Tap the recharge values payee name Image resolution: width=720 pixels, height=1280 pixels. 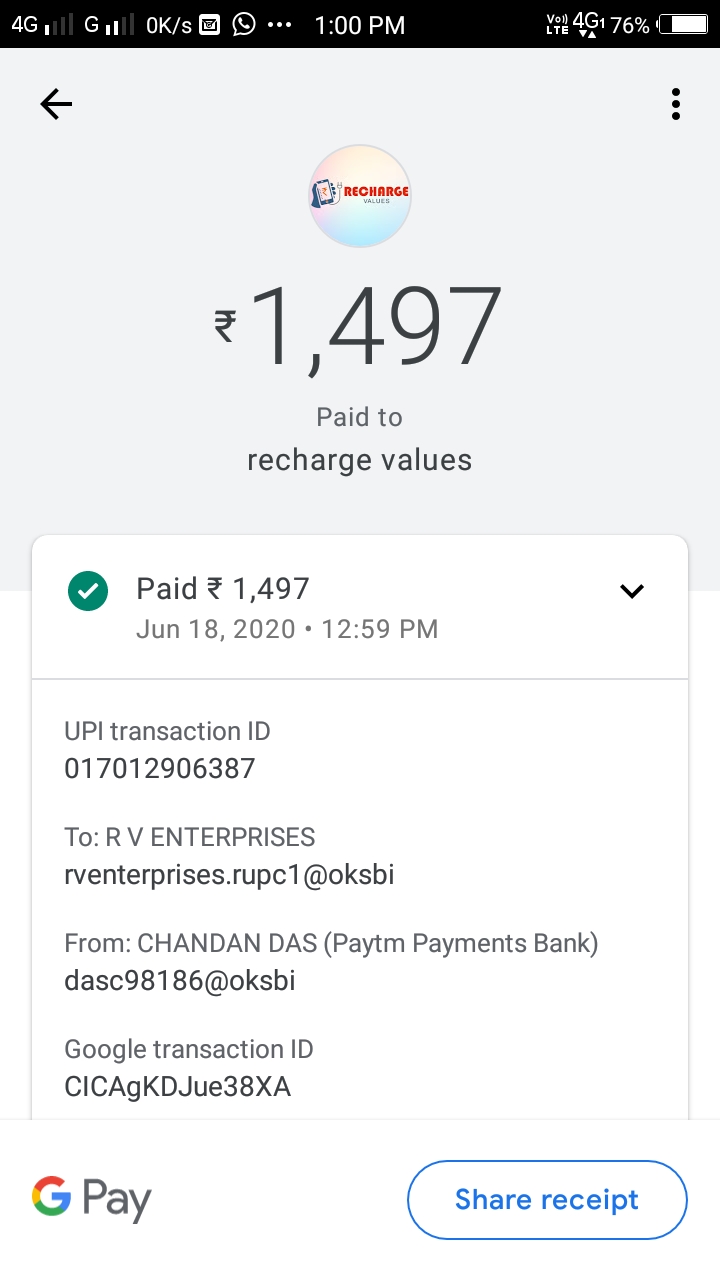(359, 460)
